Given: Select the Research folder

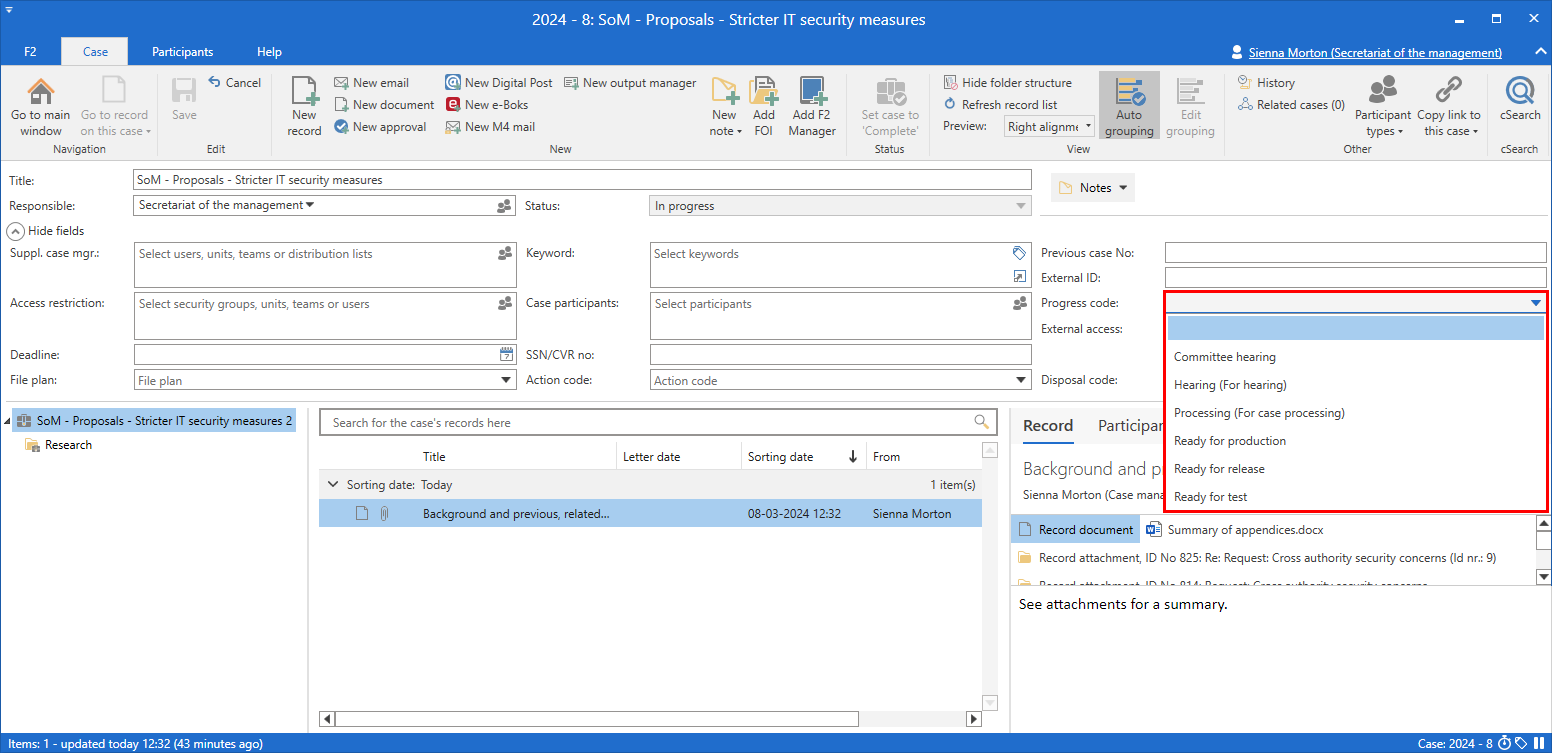Looking at the screenshot, I should (58, 445).
